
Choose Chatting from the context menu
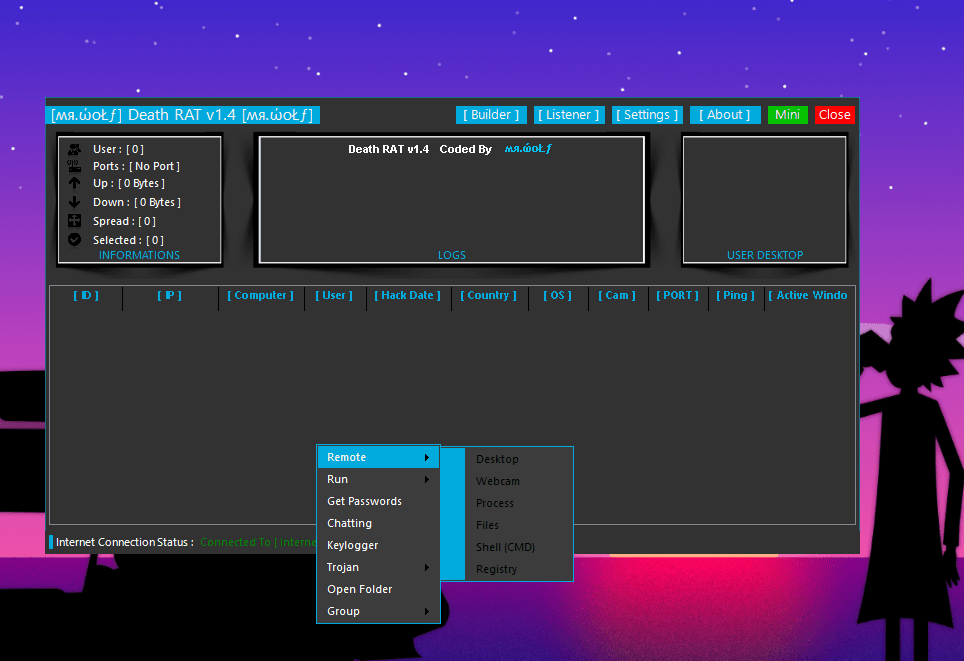point(378,523)
